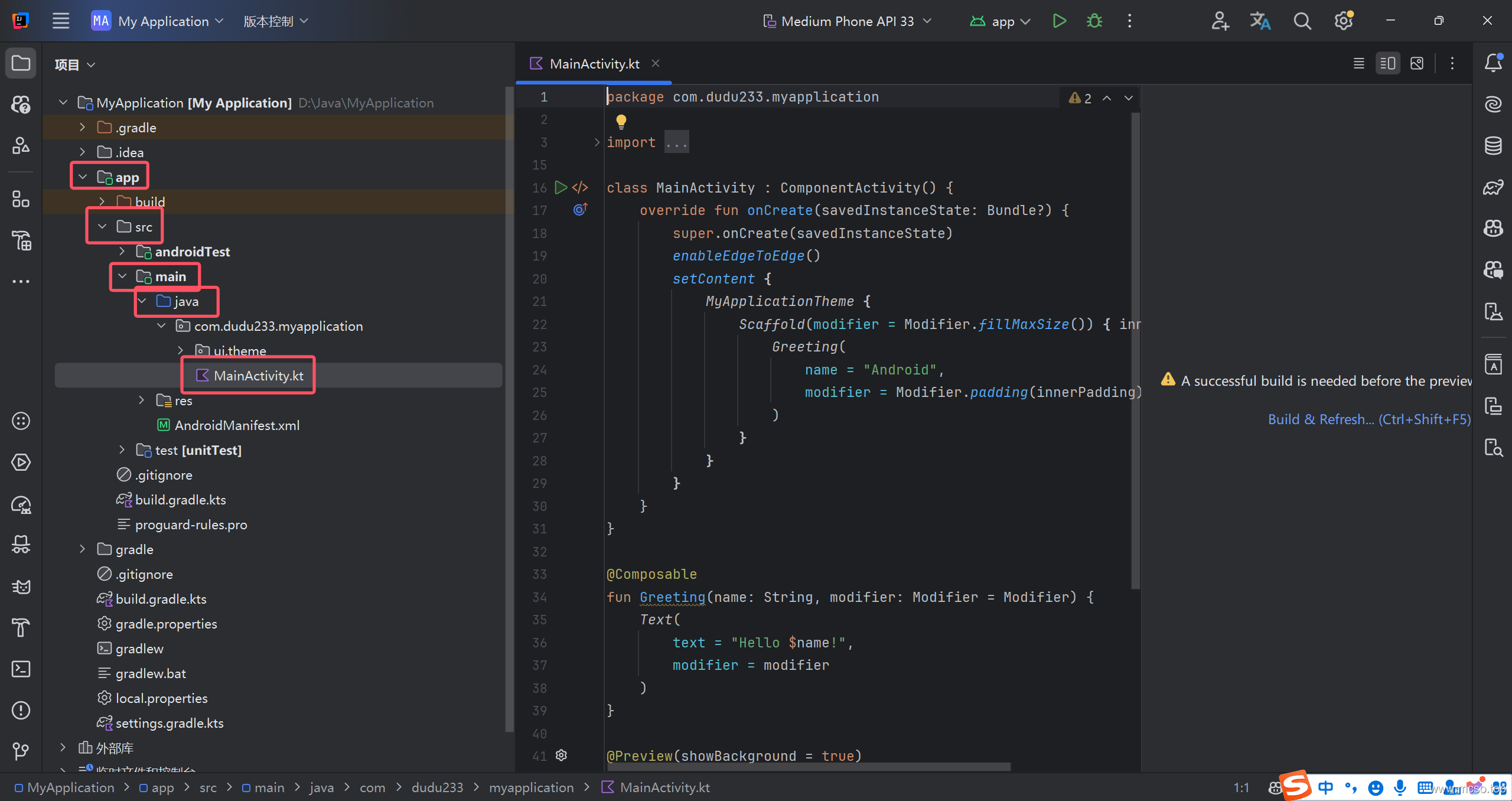Open Search Everywhere magnifier

click(1302, 21)
